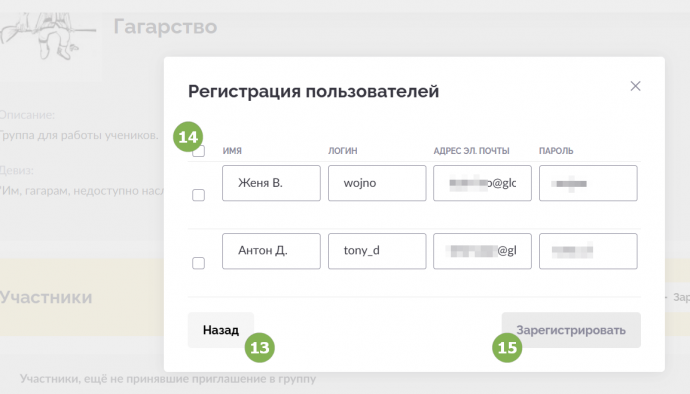Check the box for Антон Д. row

tap(198, 263)
